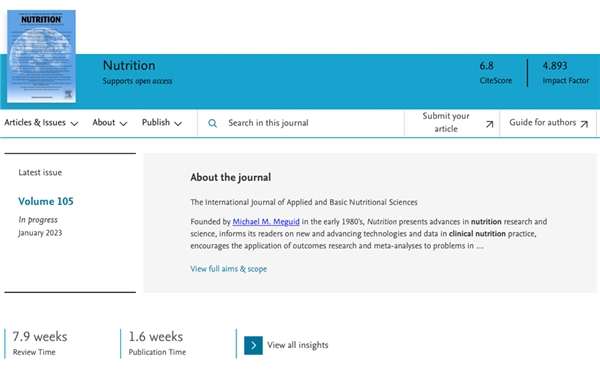Focus the Search in this journal field
Image resolution: width=600 pixels, height=376 pixels.
(301, 123)
